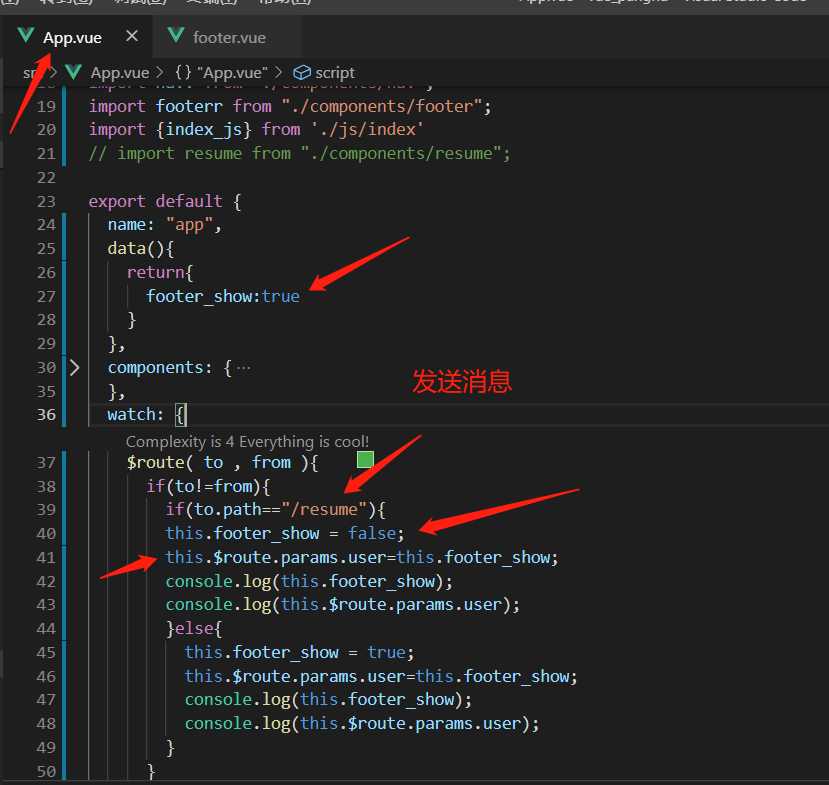Click console.log(this.footer_show) on line 47

tap(328, 699)
